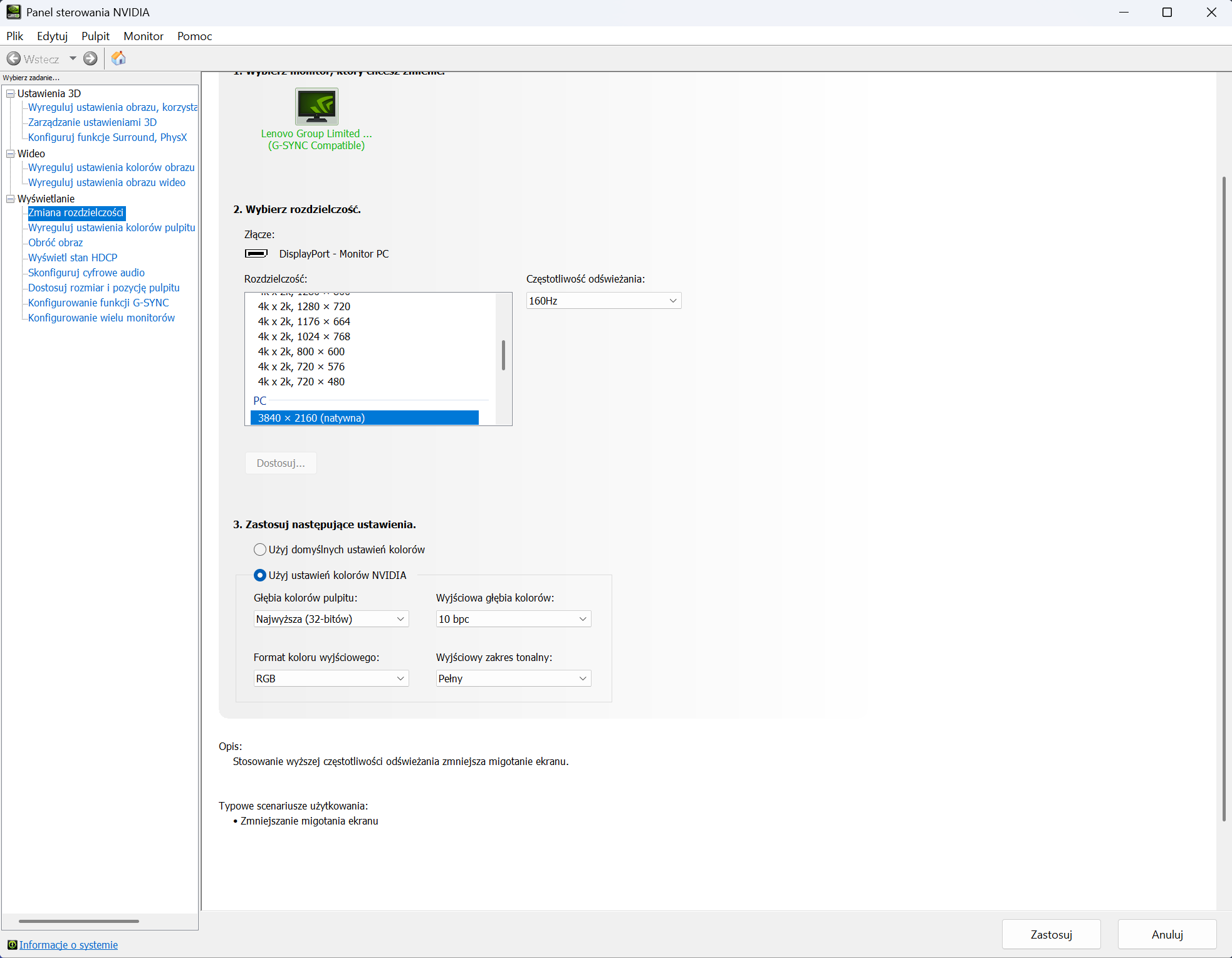Viewport: 1232px width, 958px height.
Task: Open the Pulpit menu
Action: click(x=95, y=36)
